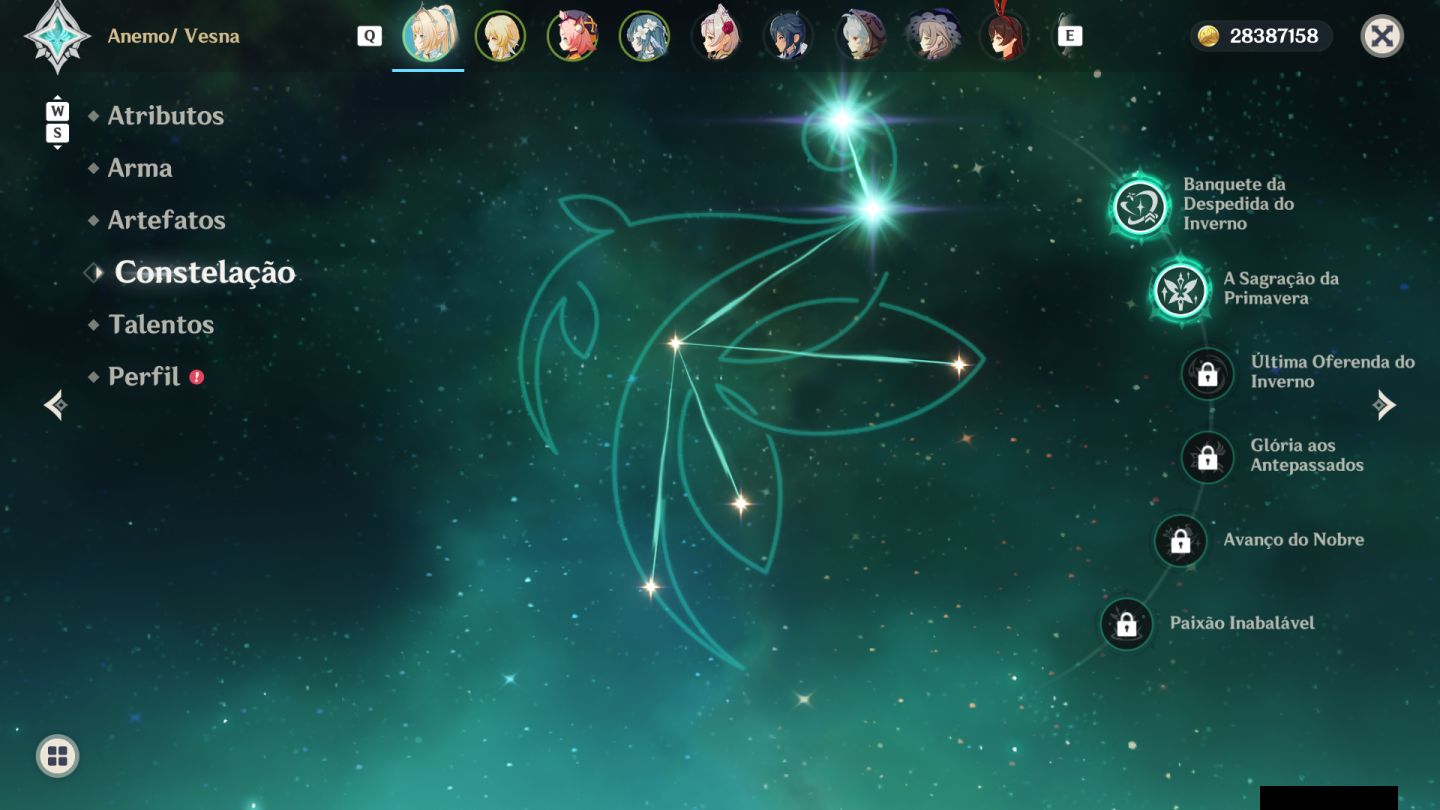Open Perfil with the red alert
The width and height of the screenshot is (1440, 810).
pos(145,376)
